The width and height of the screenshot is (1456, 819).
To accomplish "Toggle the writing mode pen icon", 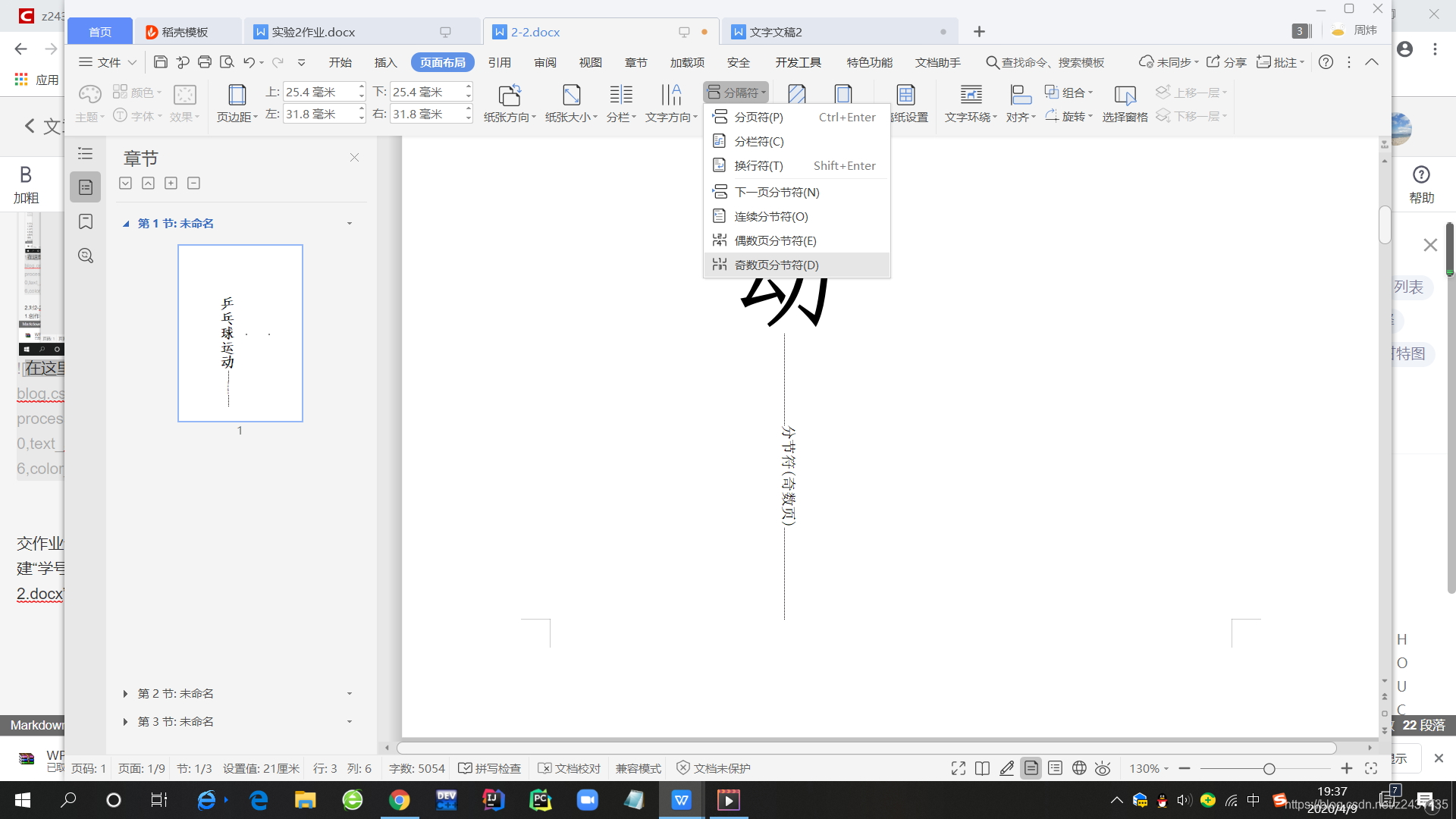I will pos(1006,768).
